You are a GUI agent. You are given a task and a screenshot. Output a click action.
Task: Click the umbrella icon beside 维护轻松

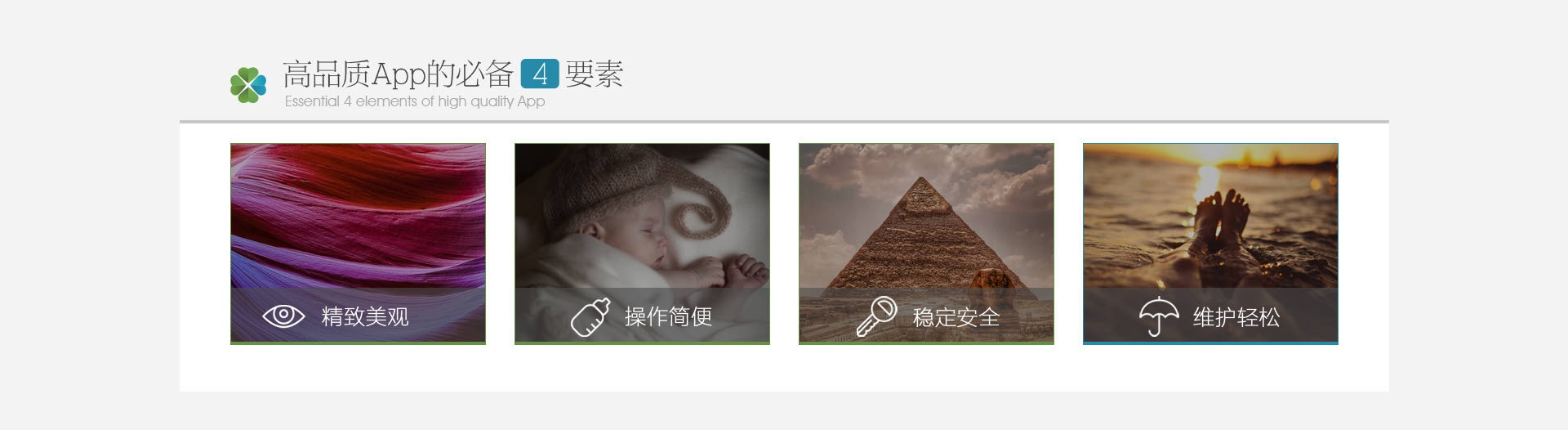pos(1159,316)
